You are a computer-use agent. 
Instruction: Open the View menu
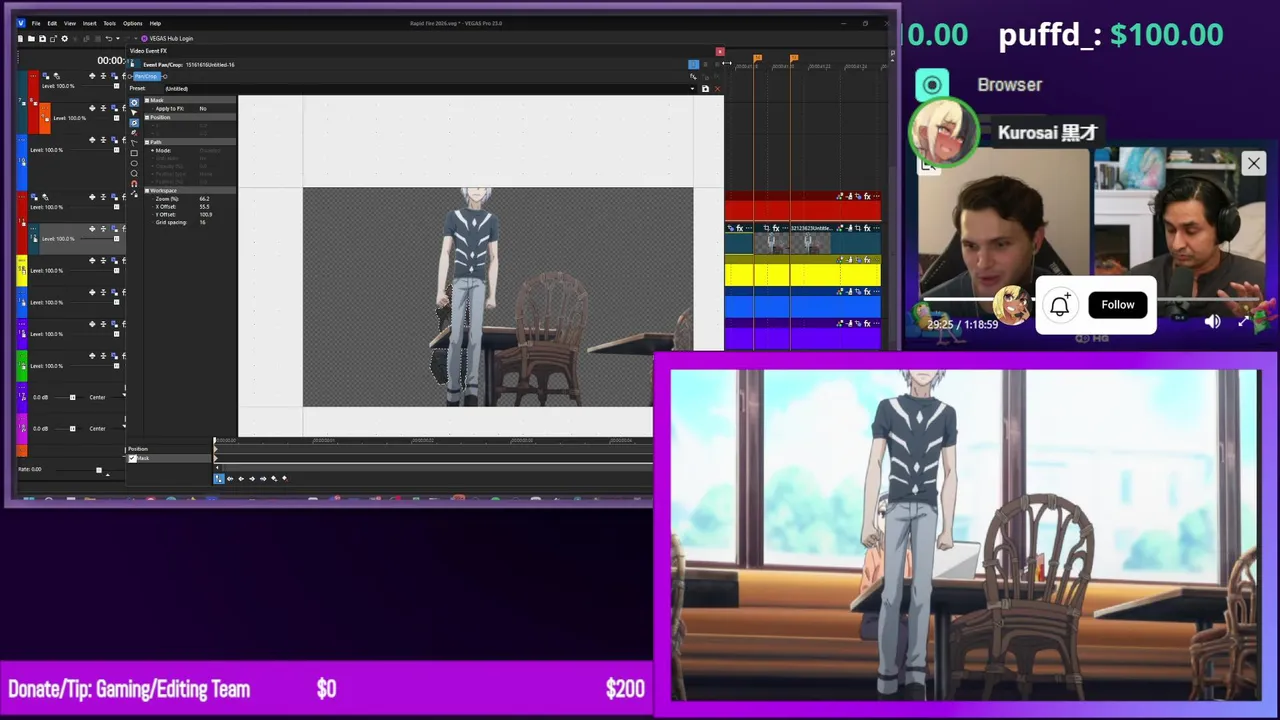tap(70, 23)
